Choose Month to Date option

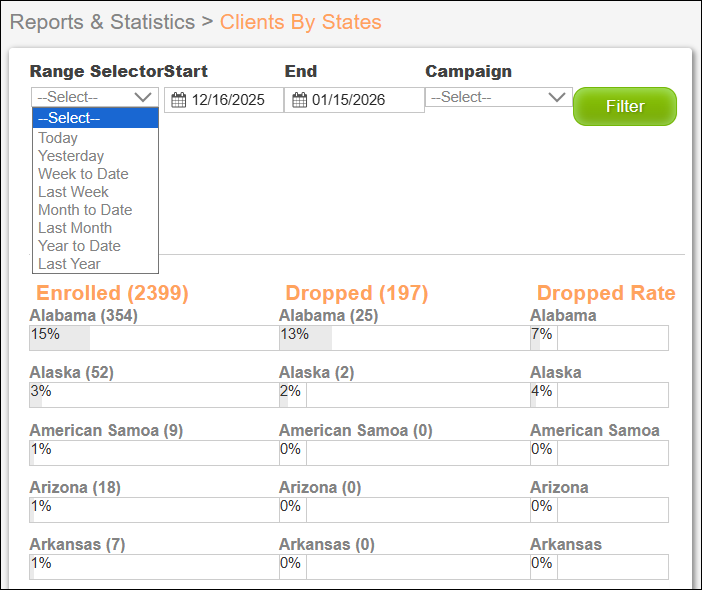tap(95, 210)
